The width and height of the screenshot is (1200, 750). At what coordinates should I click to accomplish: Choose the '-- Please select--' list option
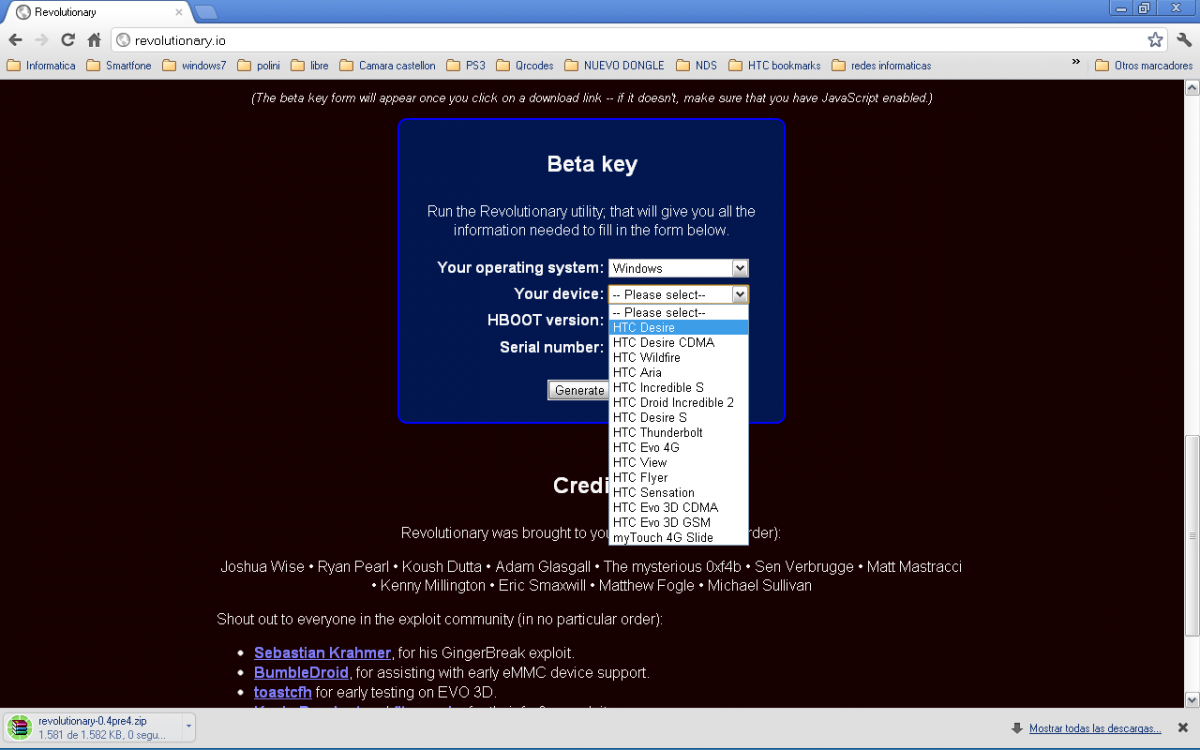[x=678, y=312]
